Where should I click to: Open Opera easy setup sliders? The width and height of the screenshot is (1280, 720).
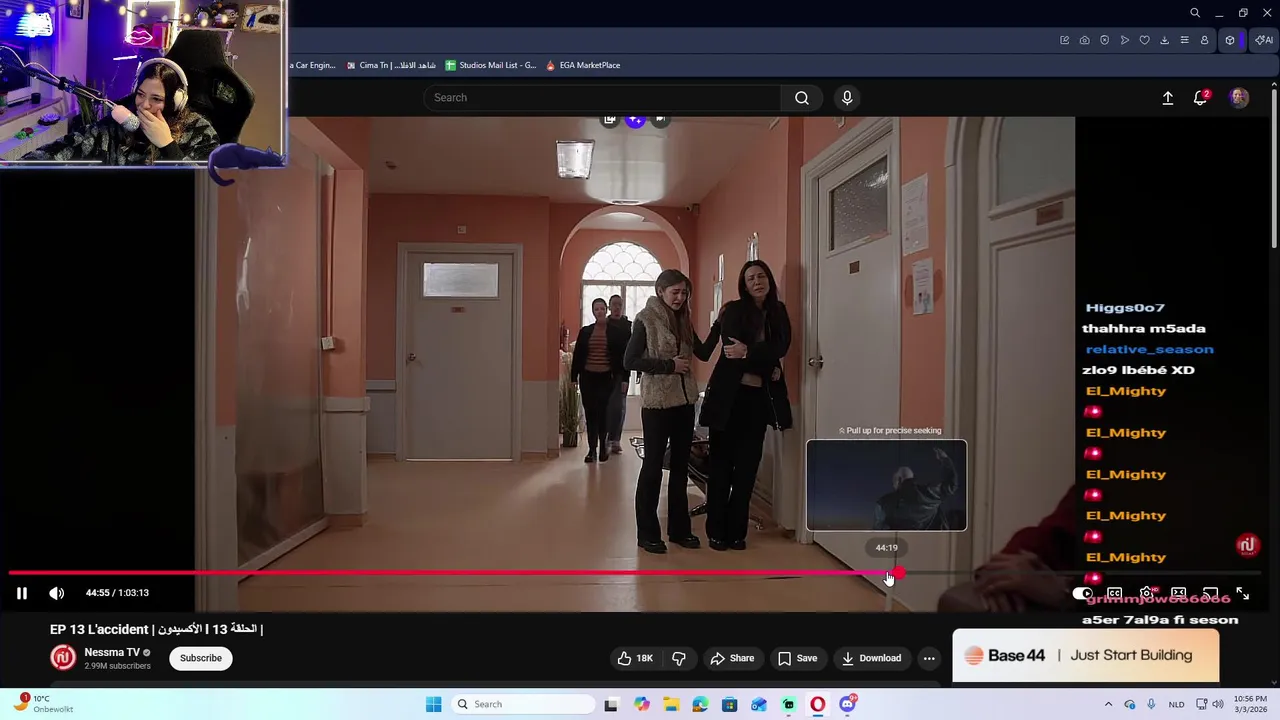[1184, 40]
